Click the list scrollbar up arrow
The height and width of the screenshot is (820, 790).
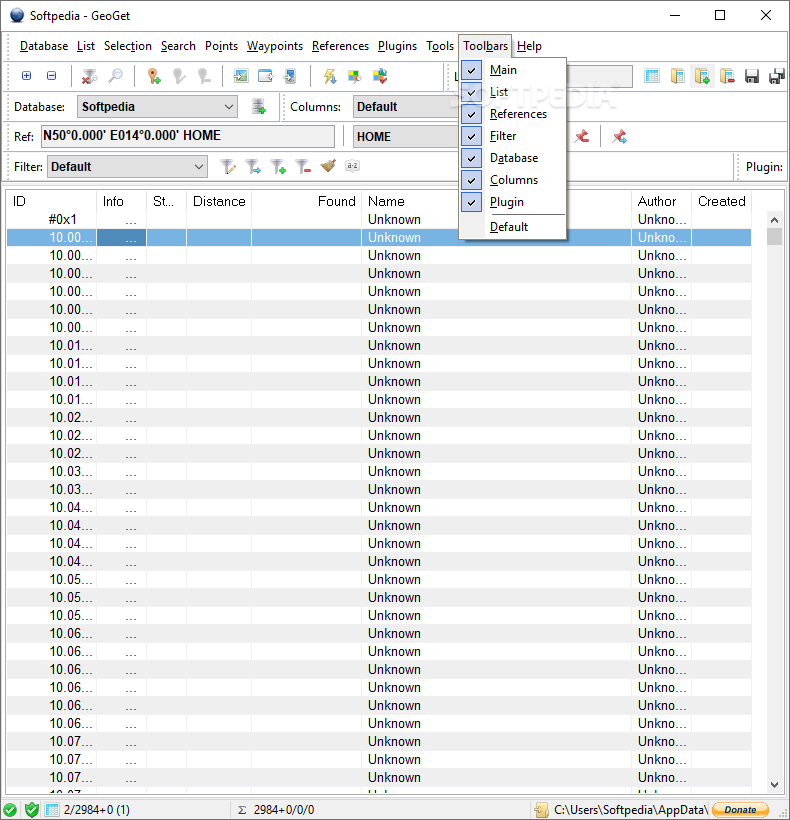[x=774, y=220]
